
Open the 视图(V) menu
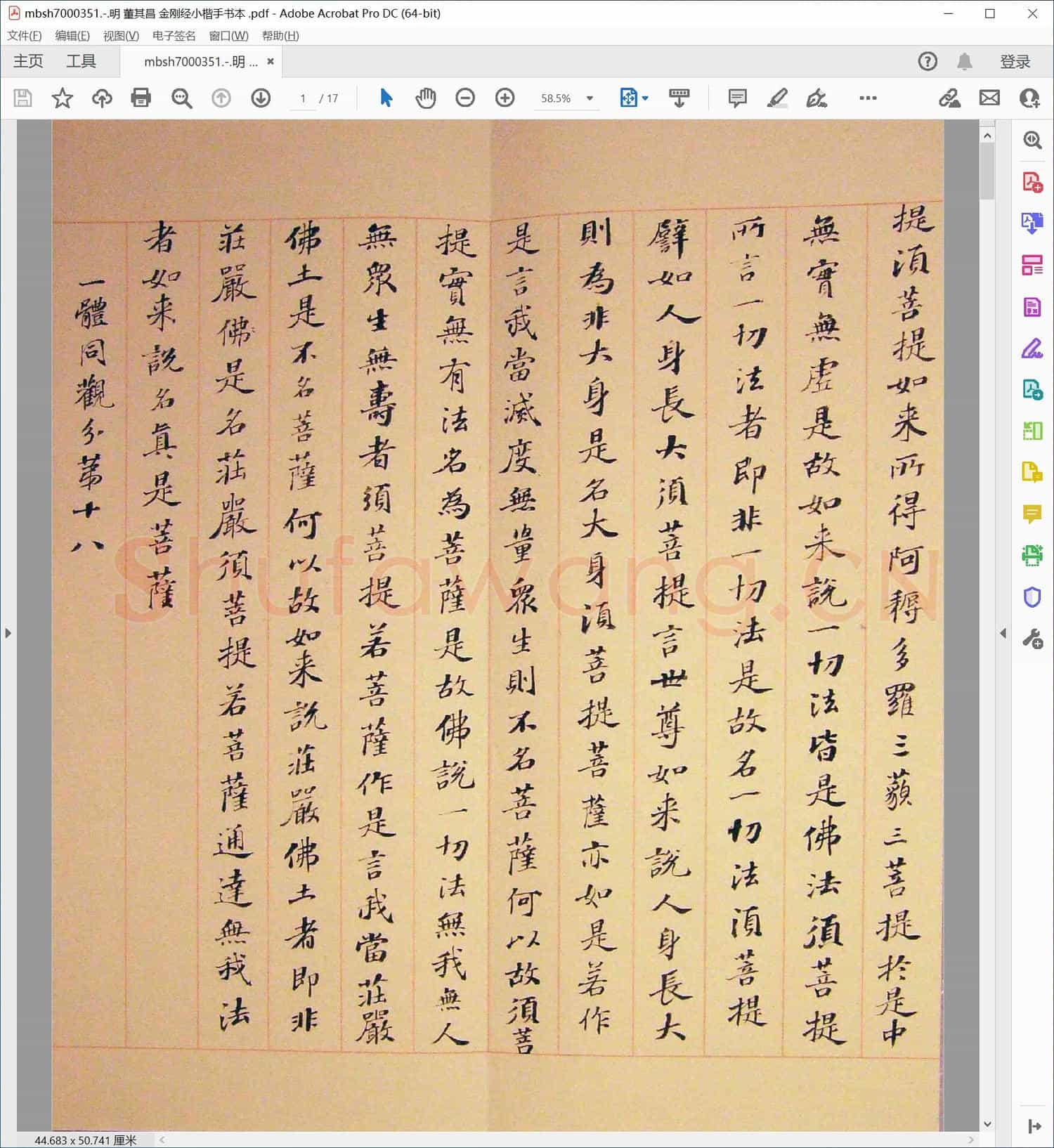pyautogui.click(x=121, y=36)
